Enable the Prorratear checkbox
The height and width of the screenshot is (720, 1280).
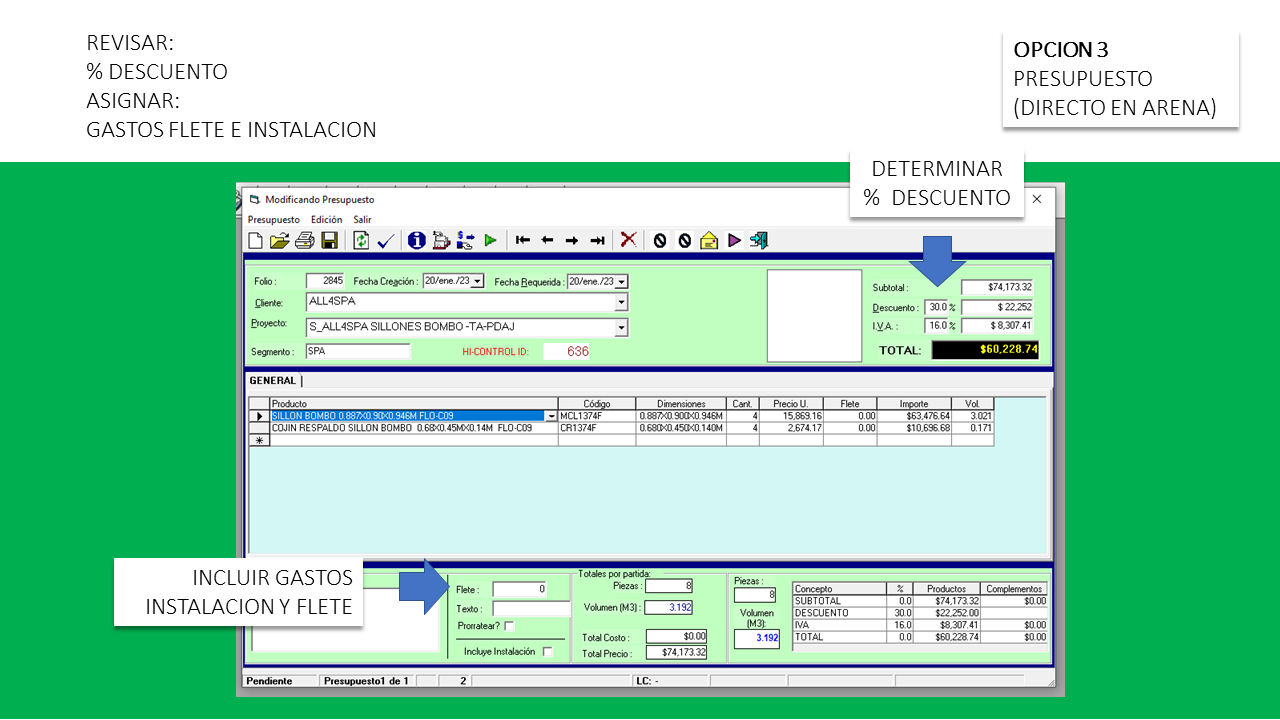click(x=509, y=626)
